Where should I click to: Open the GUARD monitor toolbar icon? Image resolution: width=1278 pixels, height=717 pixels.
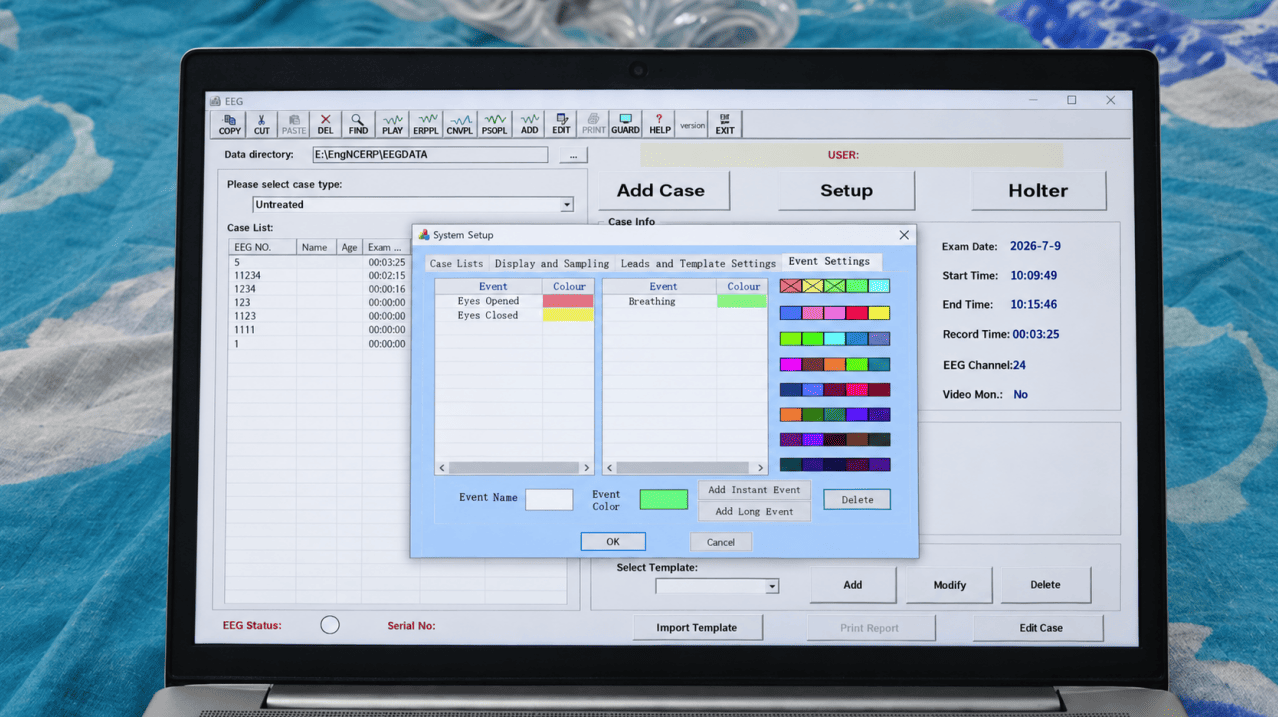pyautogui.click(x=625, y=124)
